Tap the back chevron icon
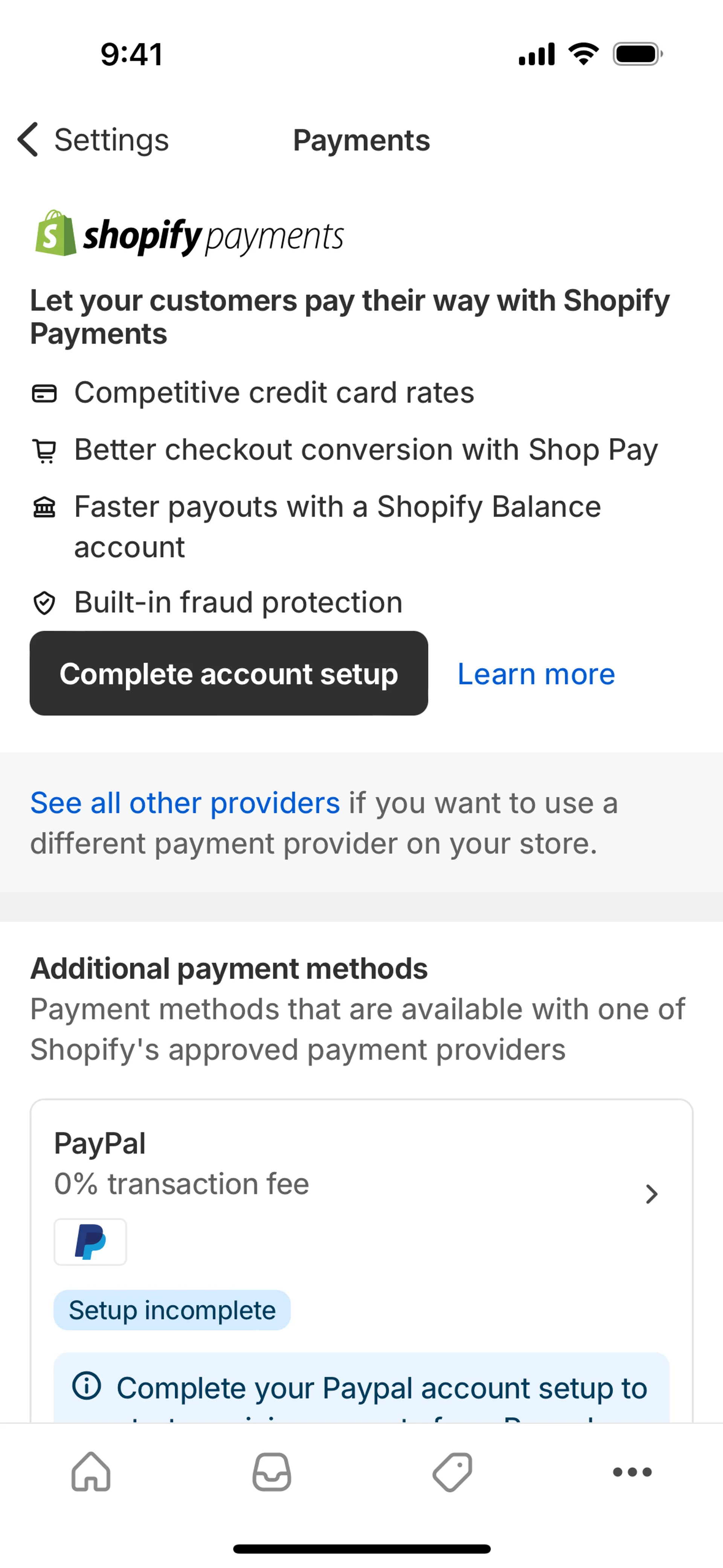The height and width of the screenshot is (1568, 723). coord(28,139)
